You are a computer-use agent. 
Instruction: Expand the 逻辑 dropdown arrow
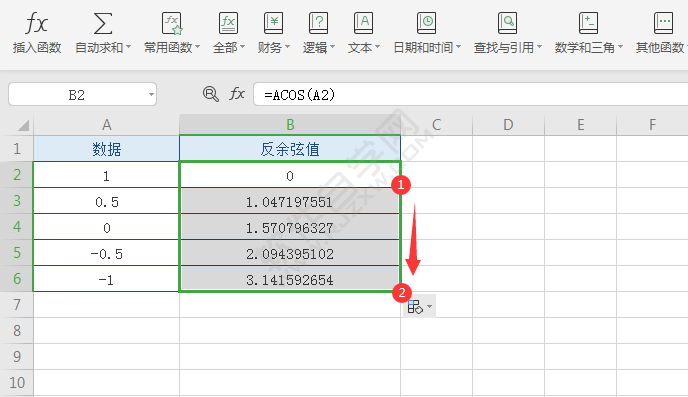coord(333,46)
